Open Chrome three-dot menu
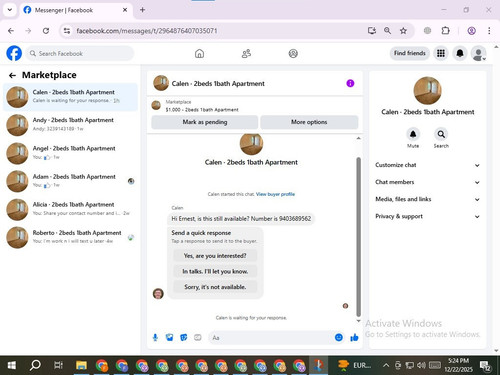The height and width of the screenshot is (375, 500). 489,31
